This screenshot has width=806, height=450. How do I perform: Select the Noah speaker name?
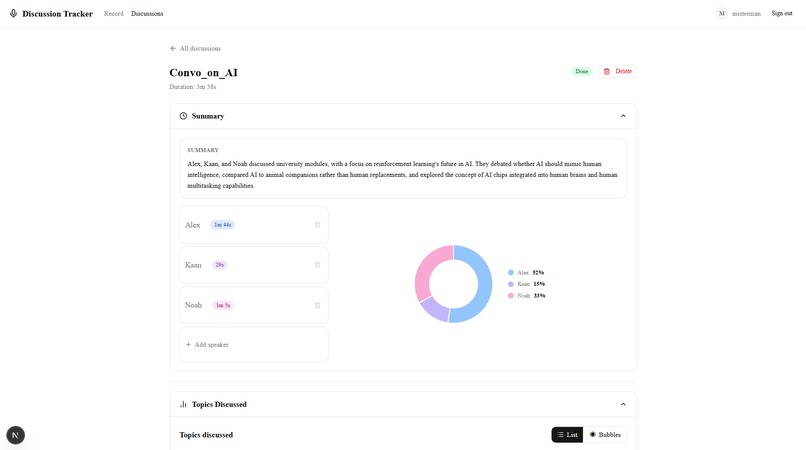coord(193,305)
